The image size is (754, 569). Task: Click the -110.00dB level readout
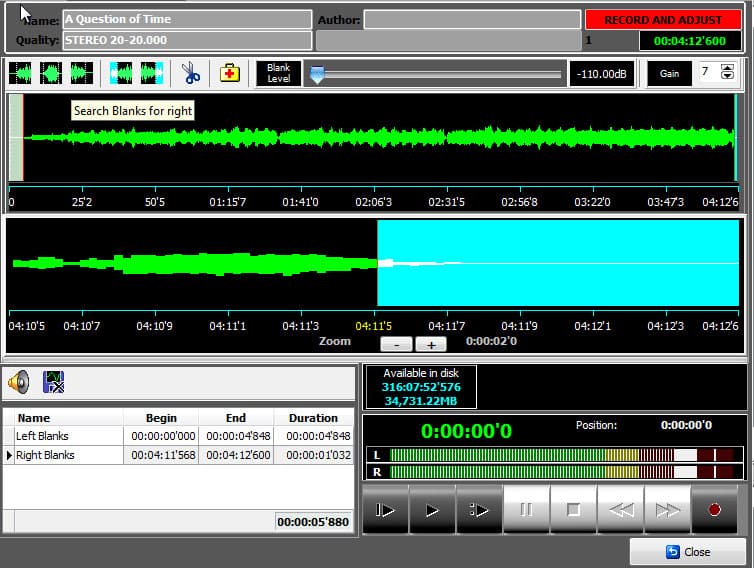(602, 74)
